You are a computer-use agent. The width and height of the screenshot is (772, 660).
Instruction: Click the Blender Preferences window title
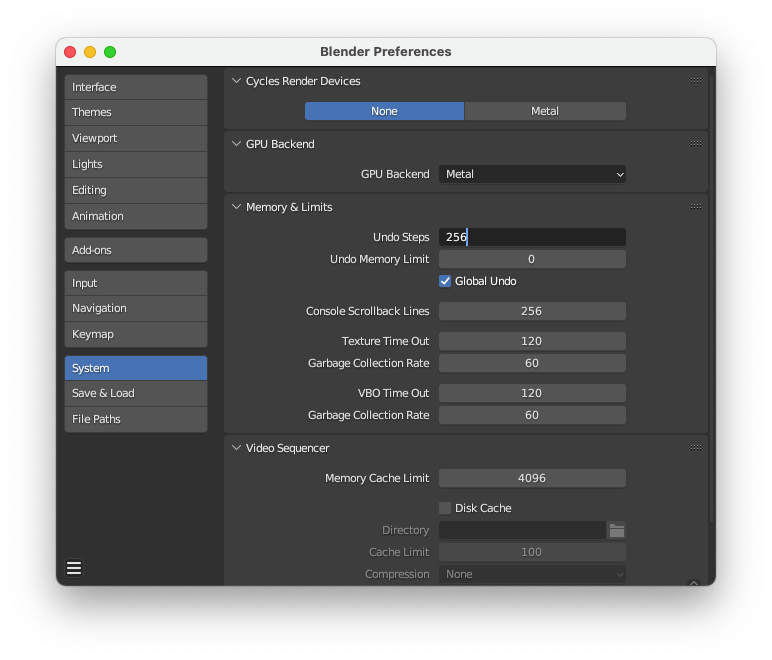pos(386,52)
